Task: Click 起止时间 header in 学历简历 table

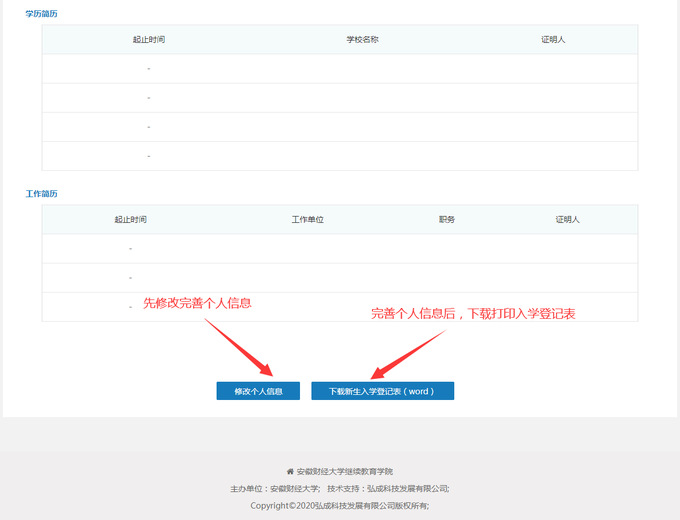Action: [148, 39]
